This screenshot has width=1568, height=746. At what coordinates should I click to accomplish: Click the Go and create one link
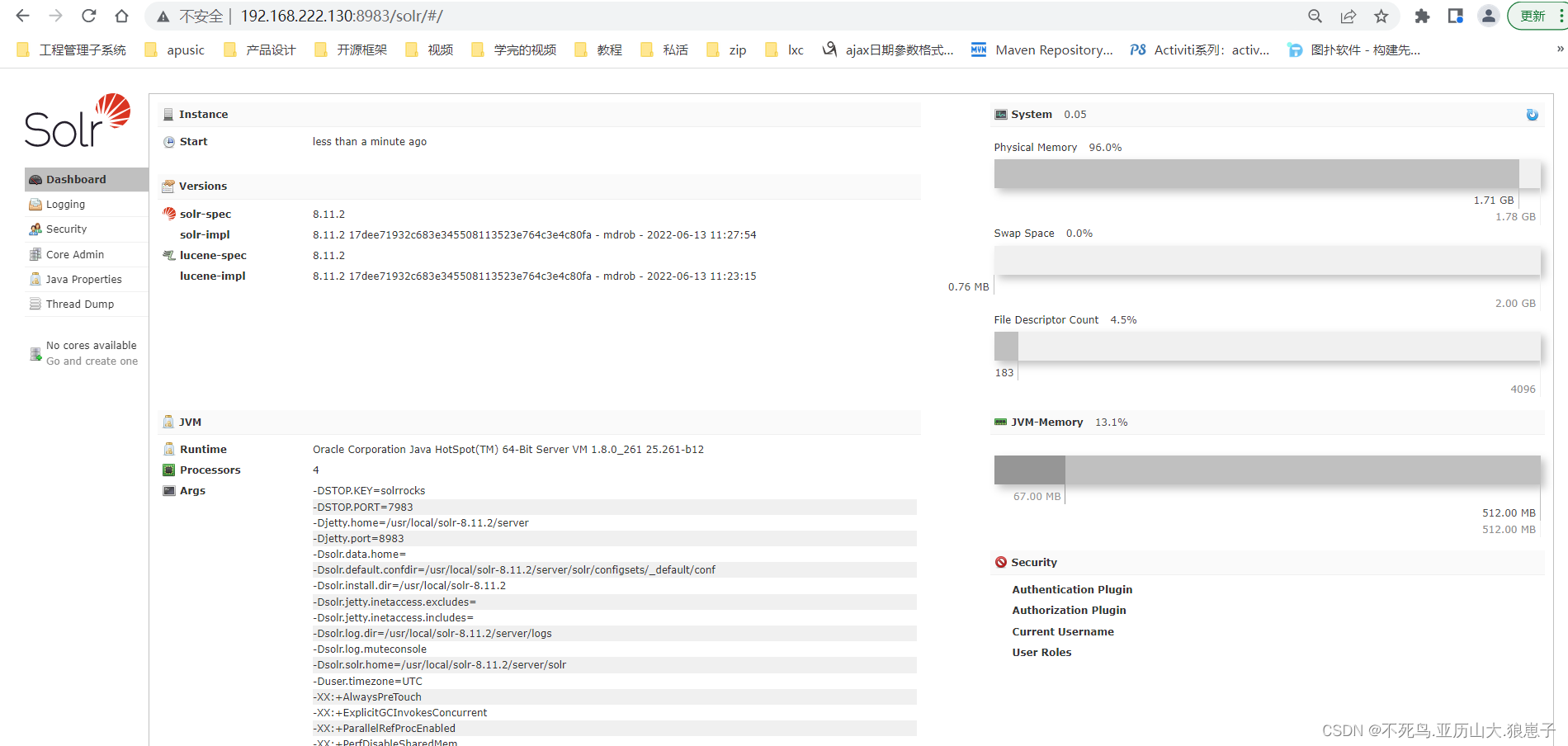click(x=92, y=361)
